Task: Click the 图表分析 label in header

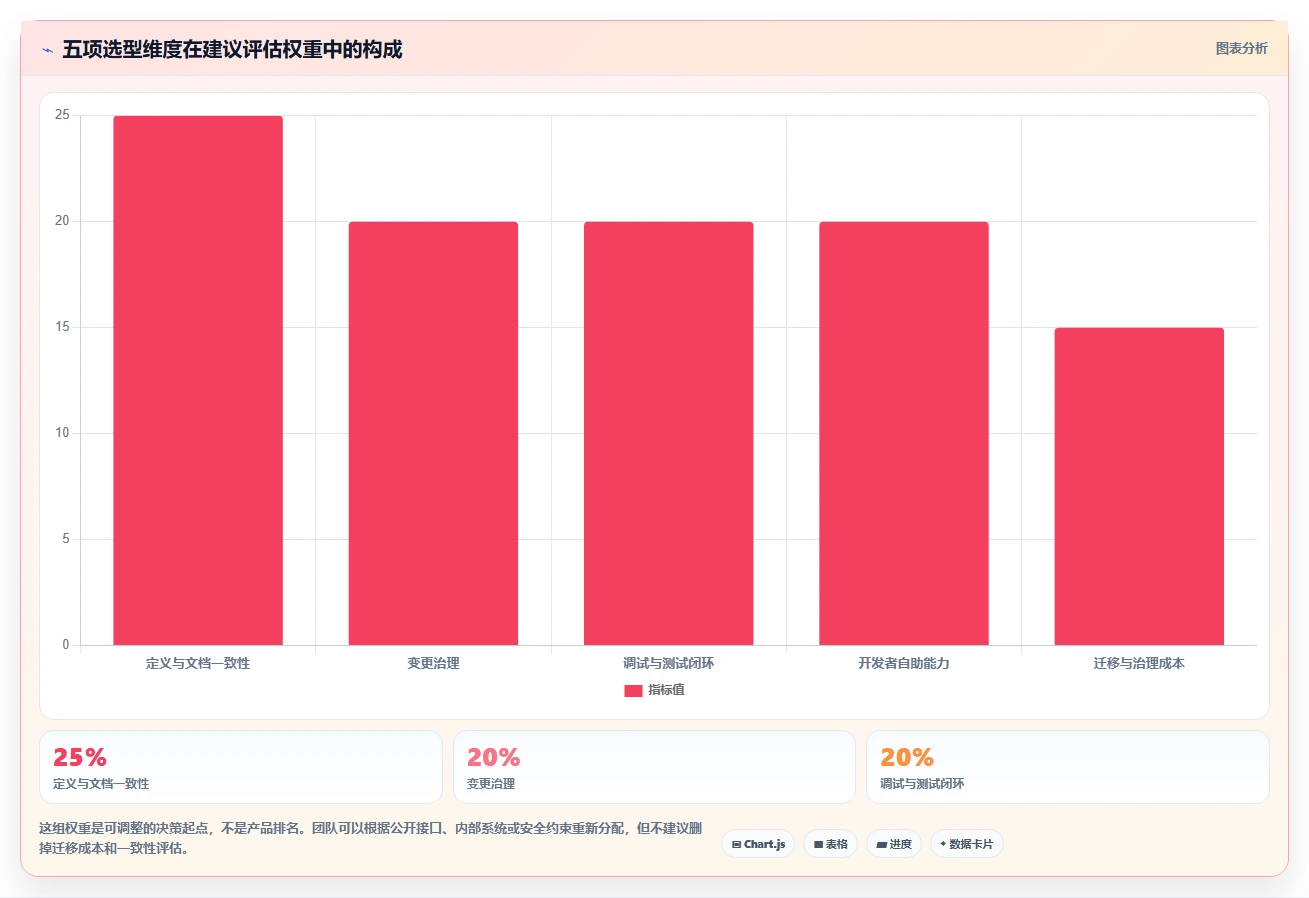Action: pyautogui.click(x=1241, y=48)
